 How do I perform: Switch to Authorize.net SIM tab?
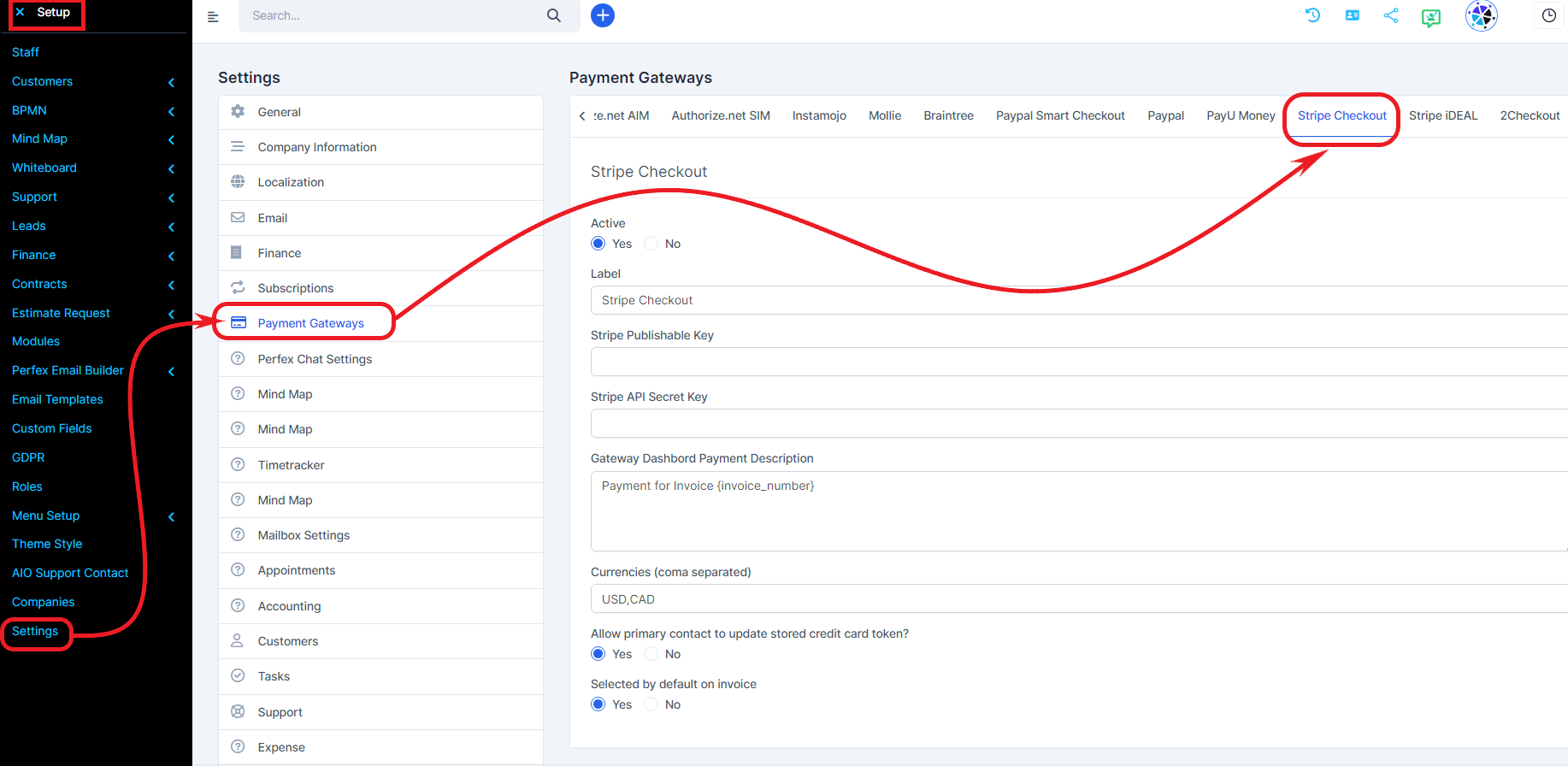[x=721, y=115]
